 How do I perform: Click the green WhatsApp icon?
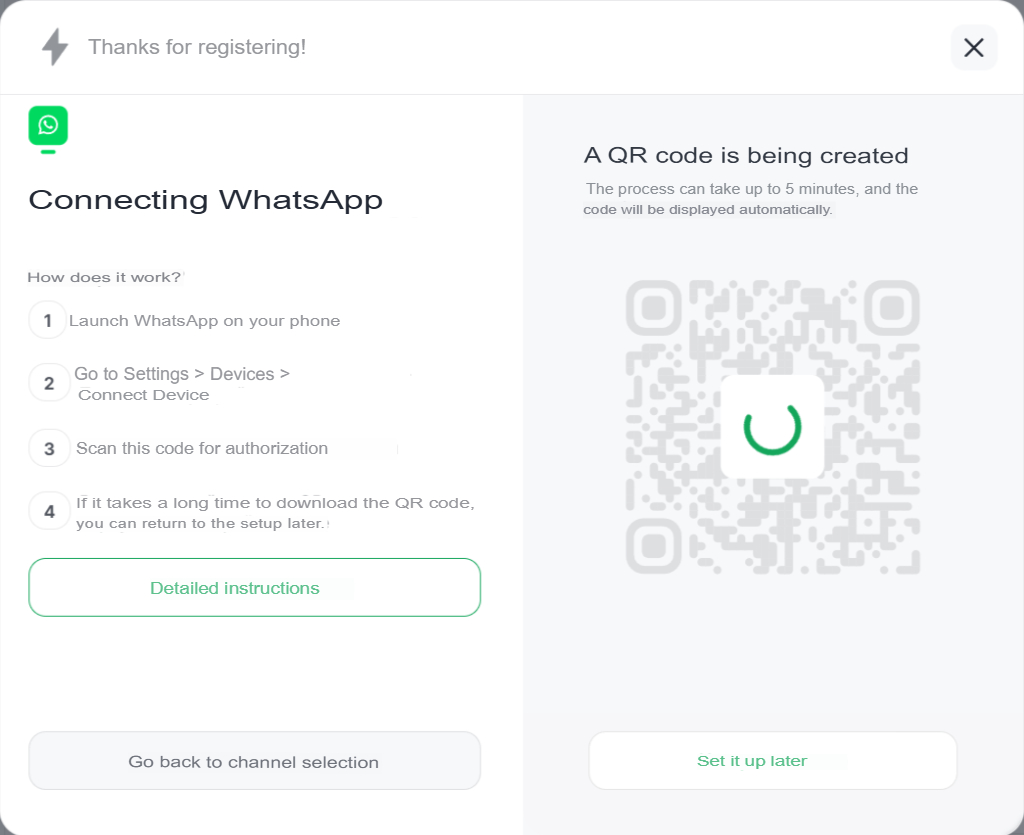pos(48,126)
